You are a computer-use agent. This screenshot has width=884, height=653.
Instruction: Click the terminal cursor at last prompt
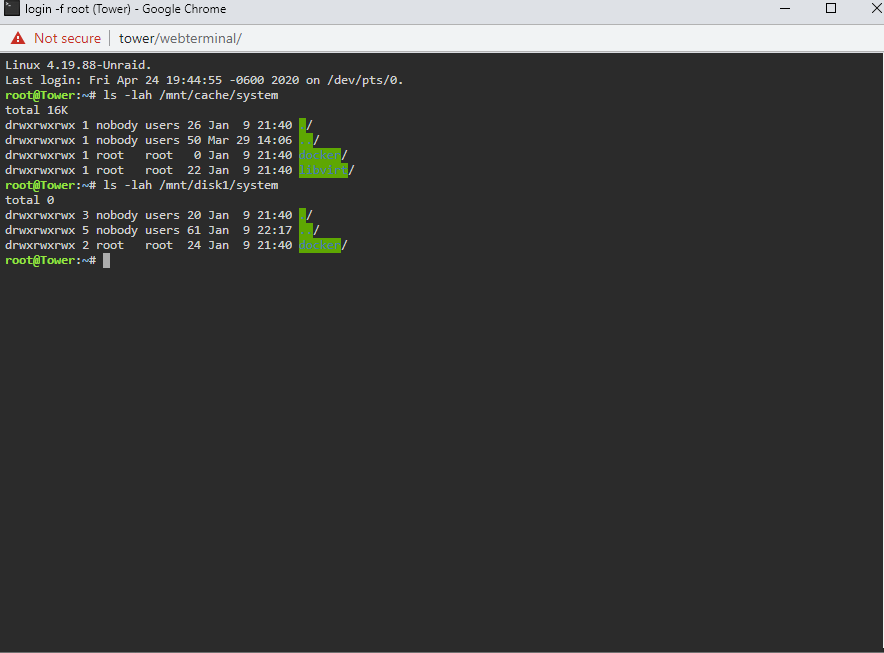tap(107, 261)
